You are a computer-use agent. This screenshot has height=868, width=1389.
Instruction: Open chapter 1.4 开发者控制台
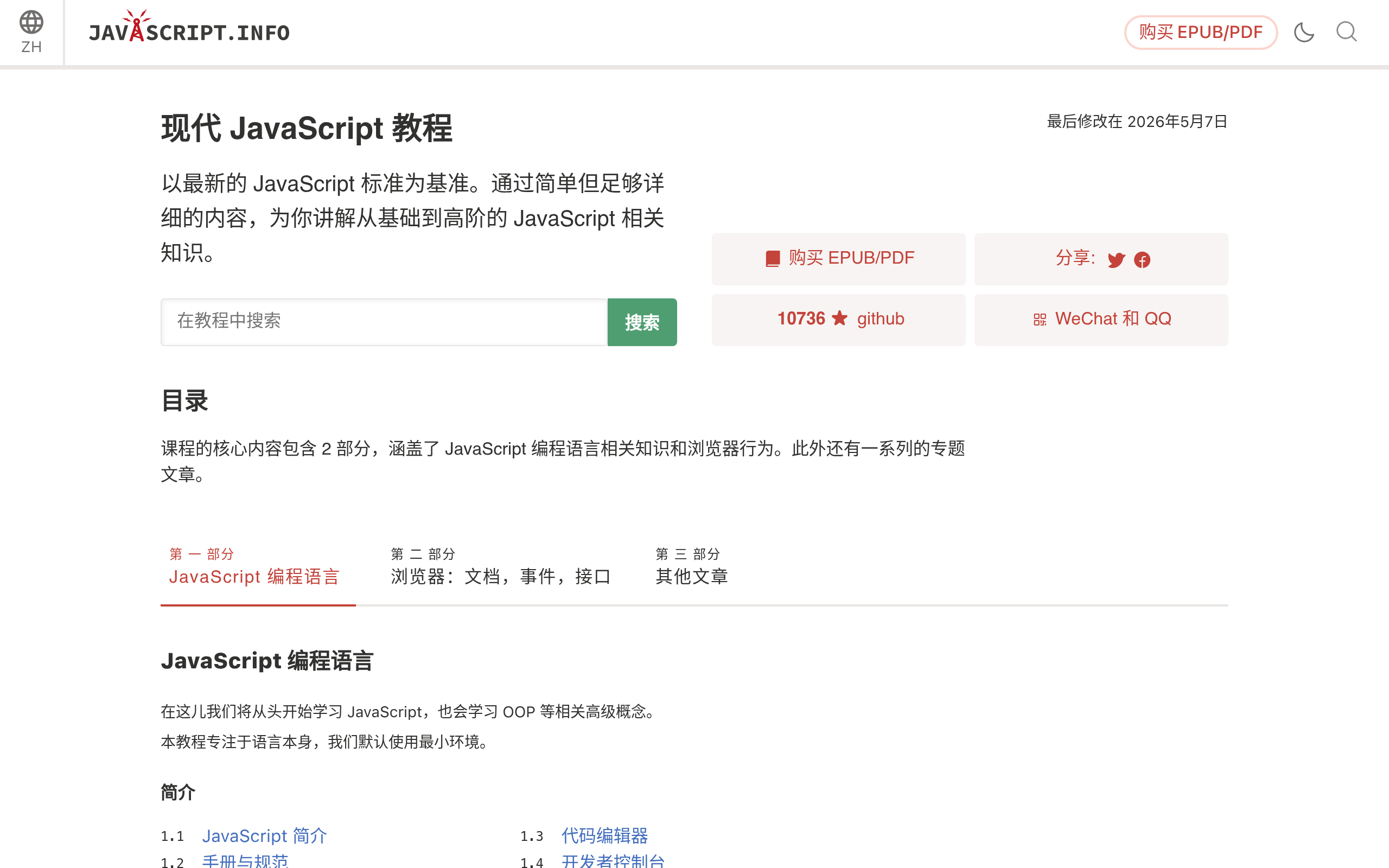tap(613, 860)
